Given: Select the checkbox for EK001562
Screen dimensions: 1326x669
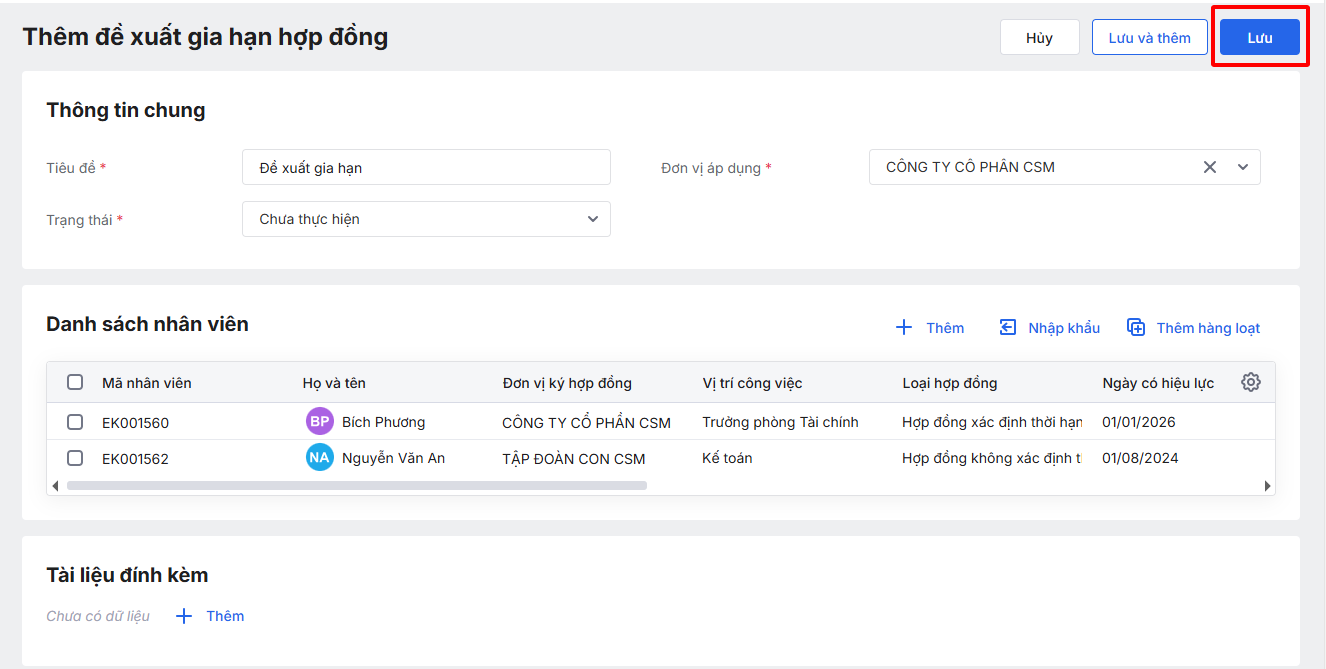Looking at the screenshot, I should tap(75, 458).
